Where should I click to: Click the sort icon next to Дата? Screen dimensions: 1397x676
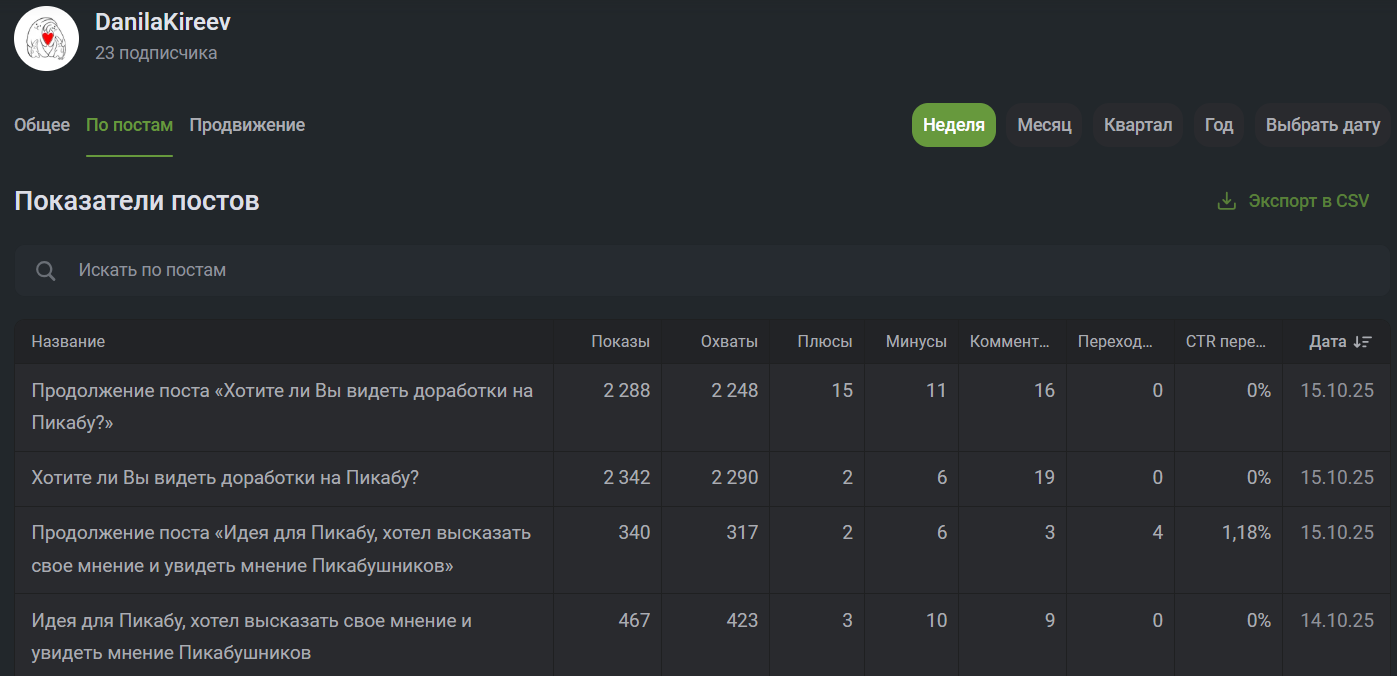click(x=1362, y=342)
